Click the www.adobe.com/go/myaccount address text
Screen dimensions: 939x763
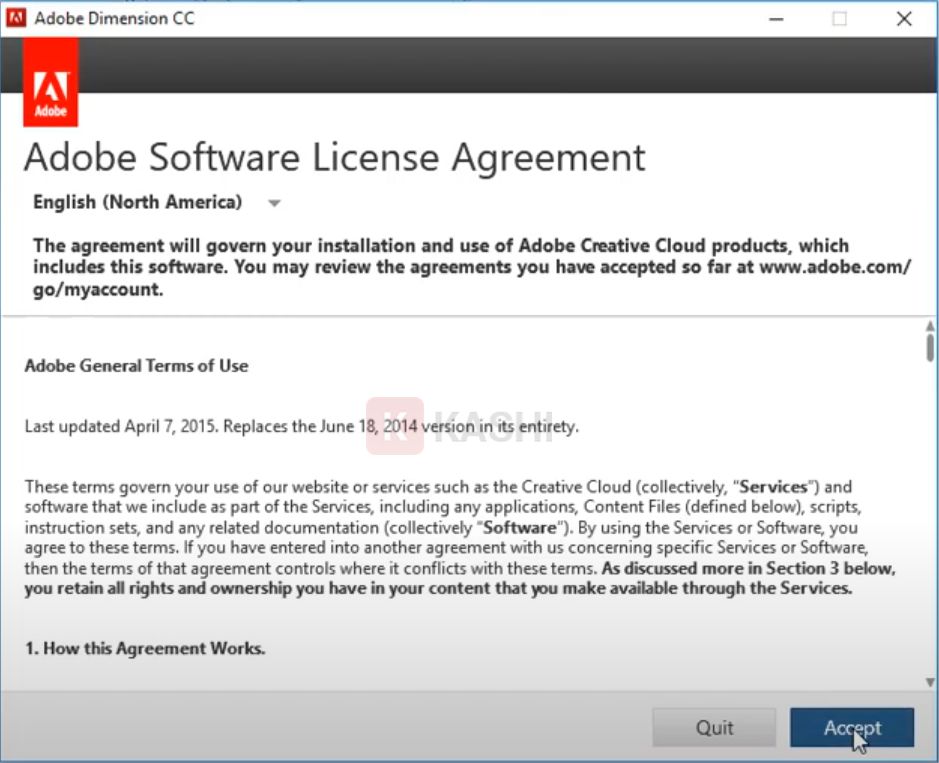coord(835,268)
